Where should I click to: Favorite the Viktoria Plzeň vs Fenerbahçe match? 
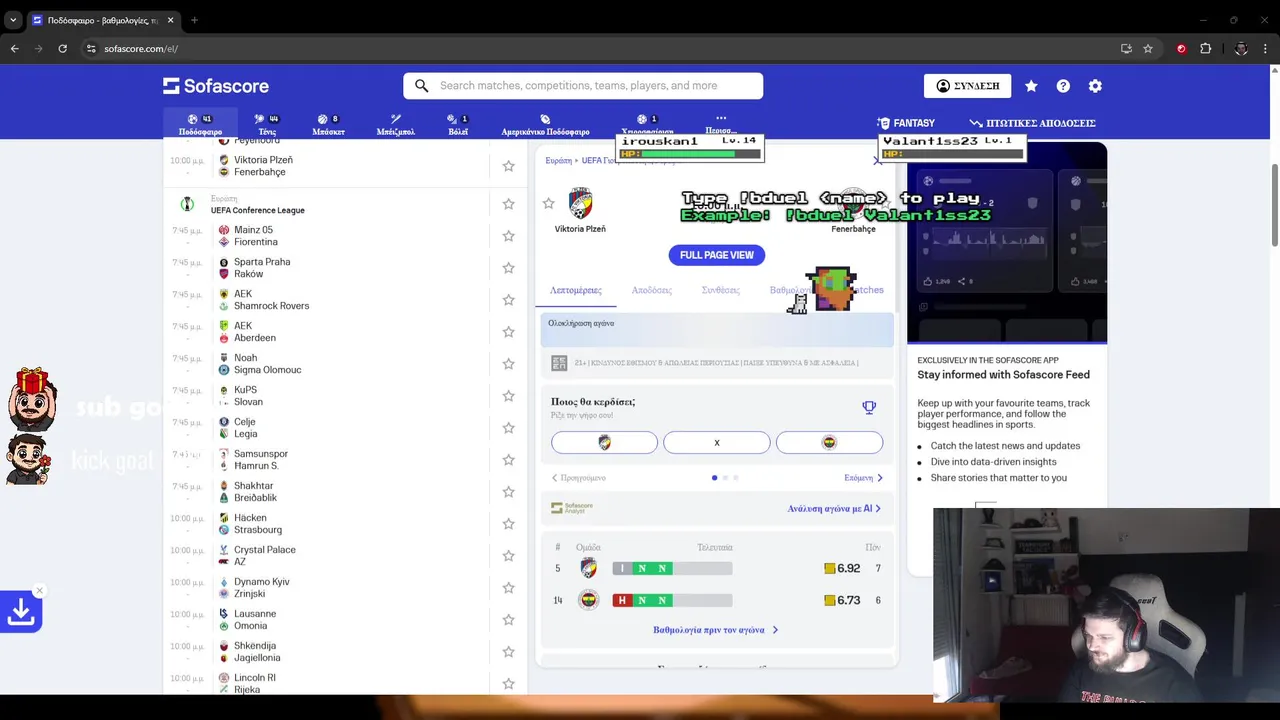(508, 166)
